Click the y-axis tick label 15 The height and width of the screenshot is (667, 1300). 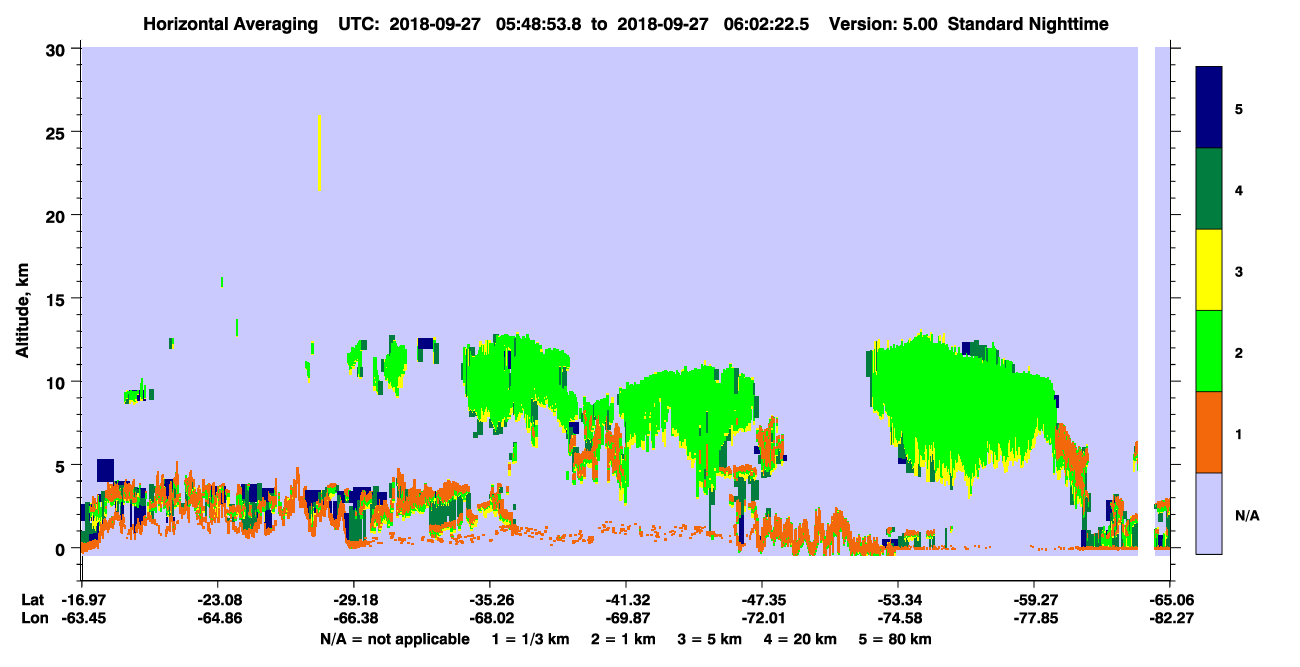click(58, 299)
